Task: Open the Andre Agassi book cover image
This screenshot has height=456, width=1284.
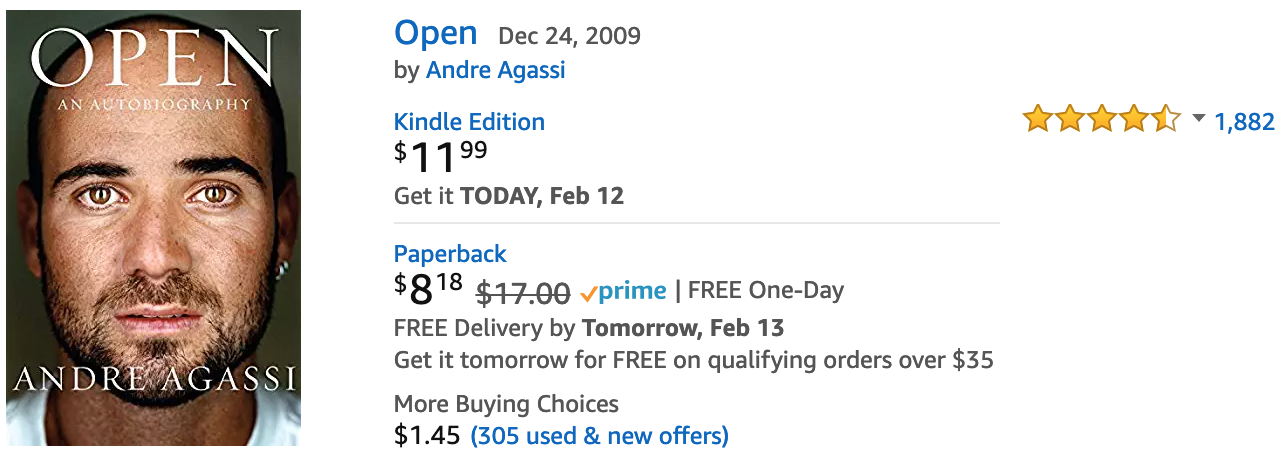Action: click(153, 228)
